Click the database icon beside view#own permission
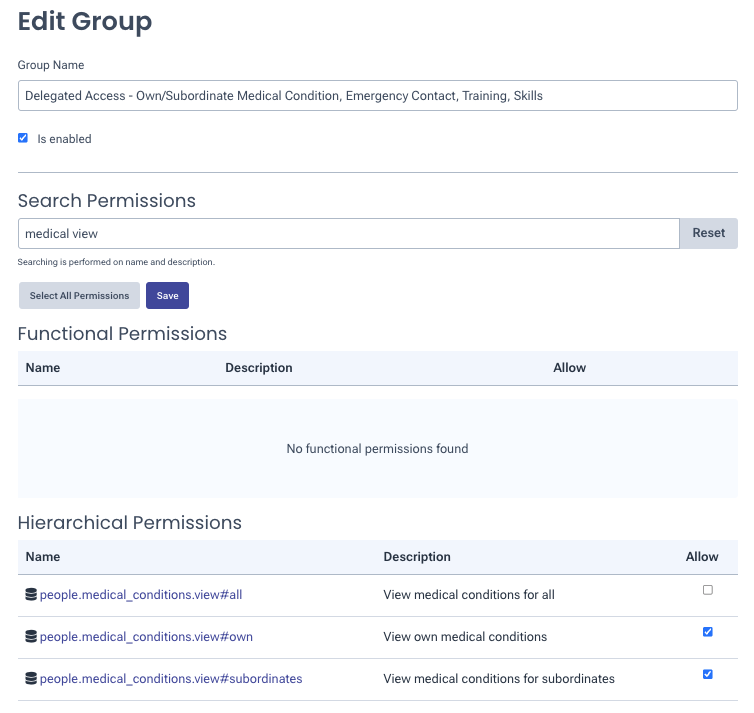 (31, 637)
